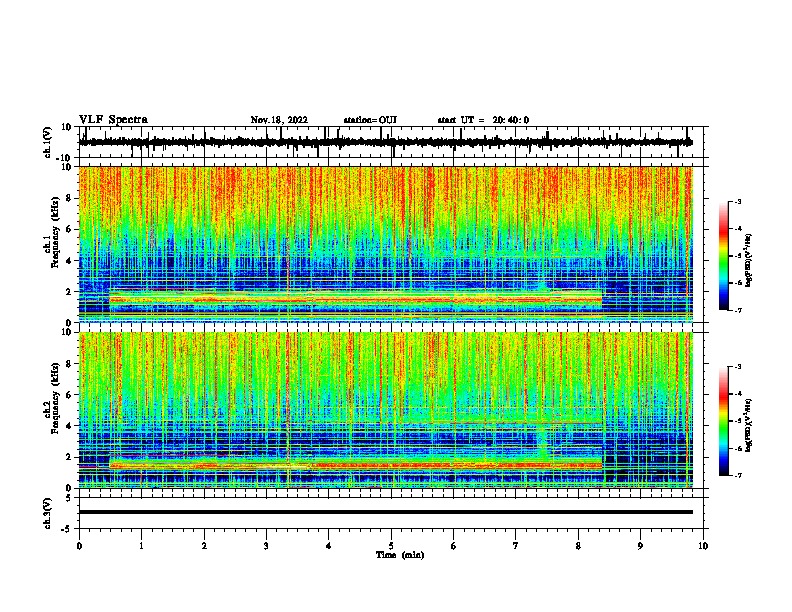
Task: Click the "-7" value below ch.2 color bar
Action: 737,475
